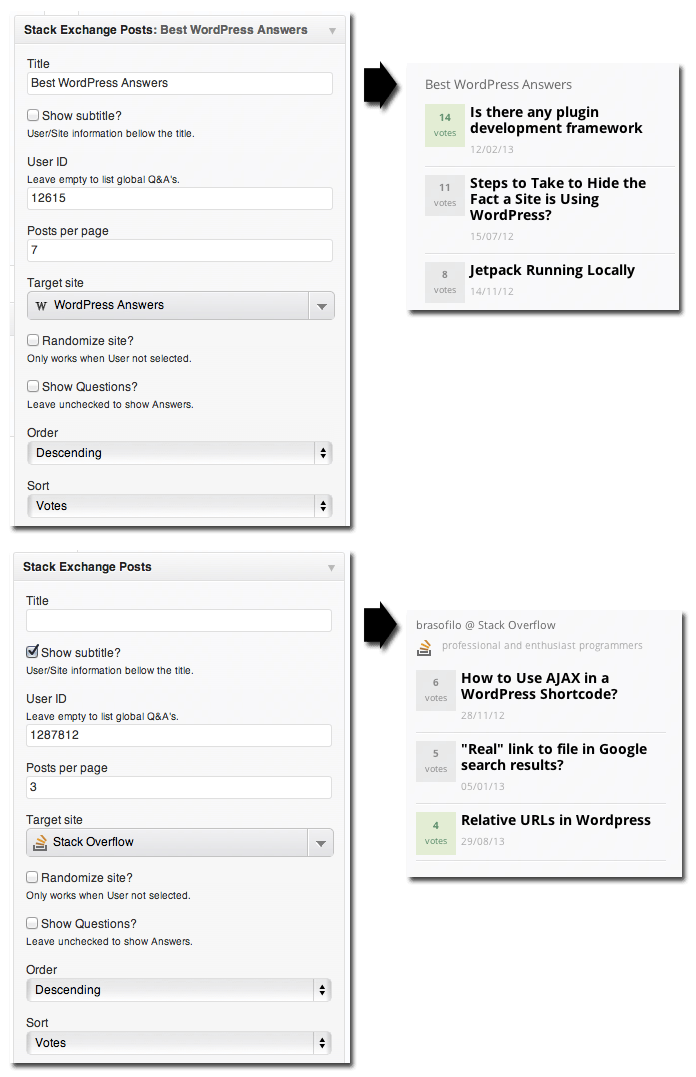Uncheck the checked Show subtitle checkbox
This screenshot has height=1077, width=696.
(x=32, y=652)
